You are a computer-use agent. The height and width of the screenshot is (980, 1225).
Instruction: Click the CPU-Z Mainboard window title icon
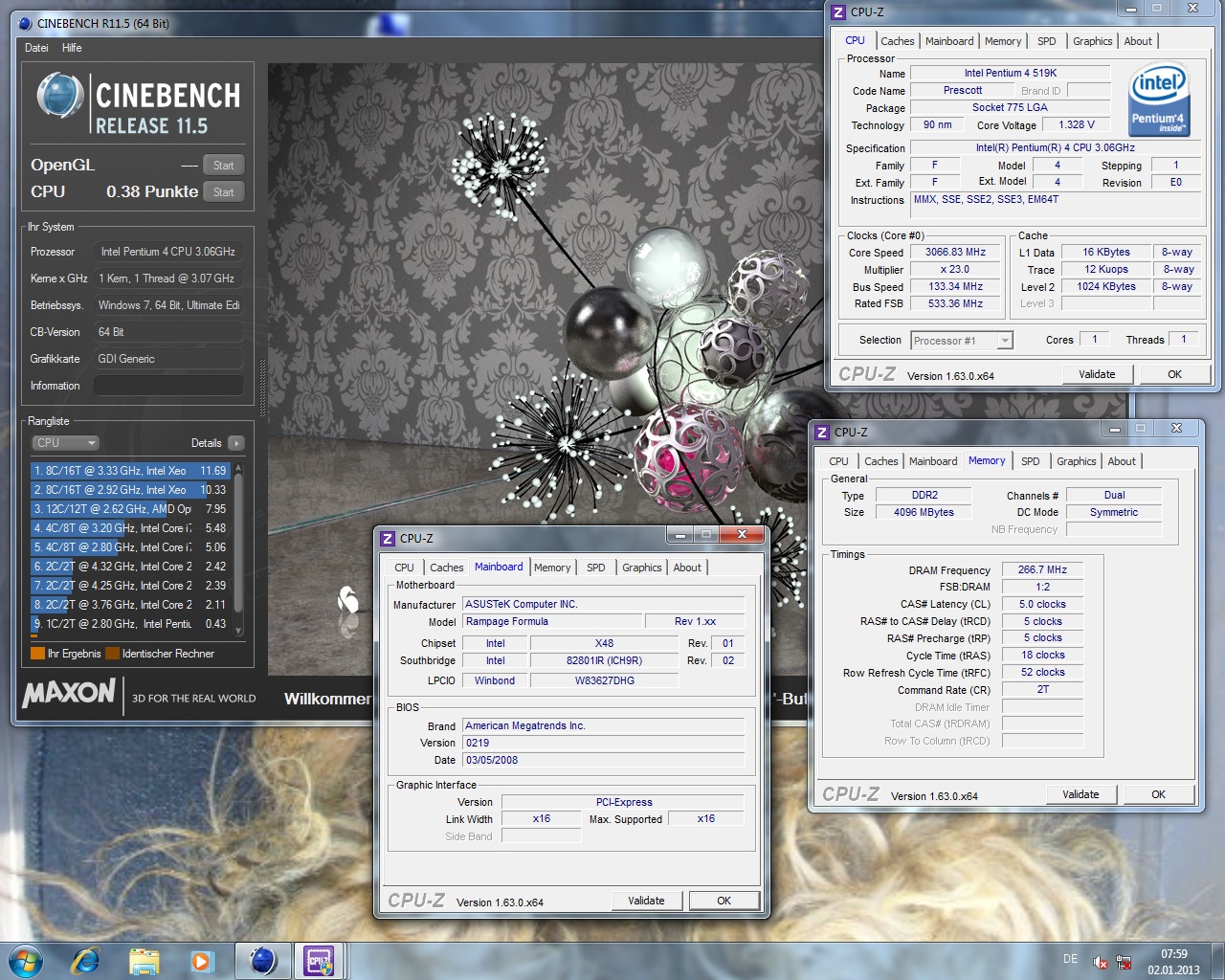pos(388,539)
